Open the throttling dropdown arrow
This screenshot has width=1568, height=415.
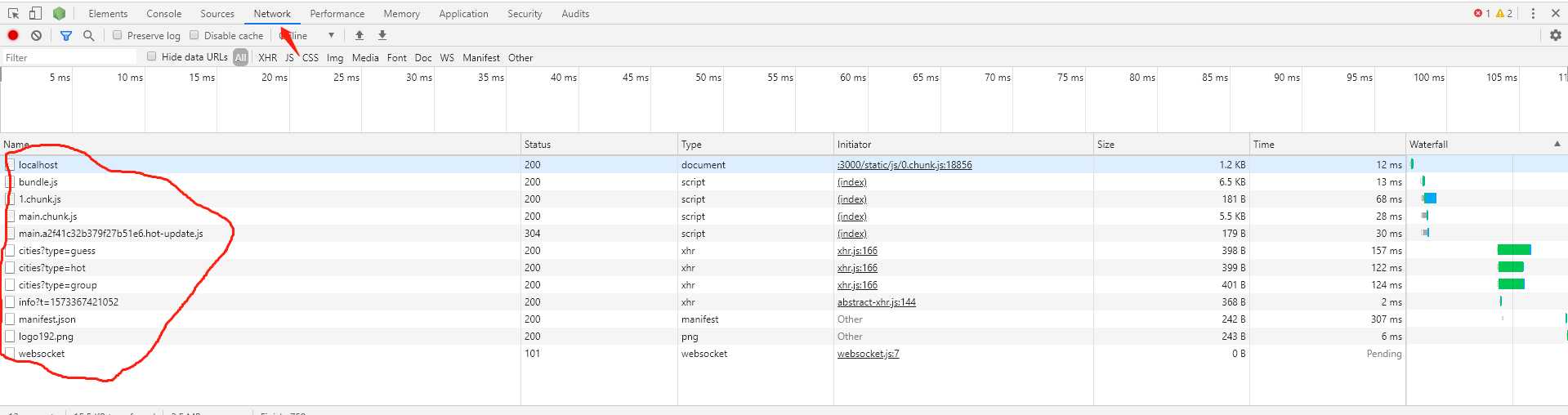331,35
